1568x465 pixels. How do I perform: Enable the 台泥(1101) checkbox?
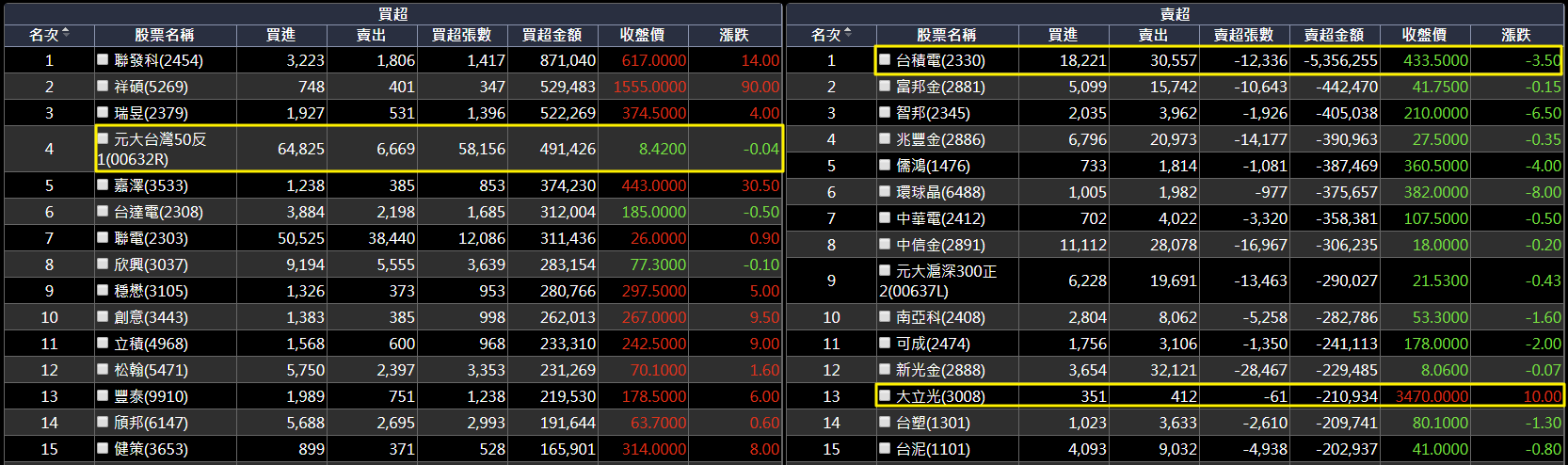pos(885,449)
